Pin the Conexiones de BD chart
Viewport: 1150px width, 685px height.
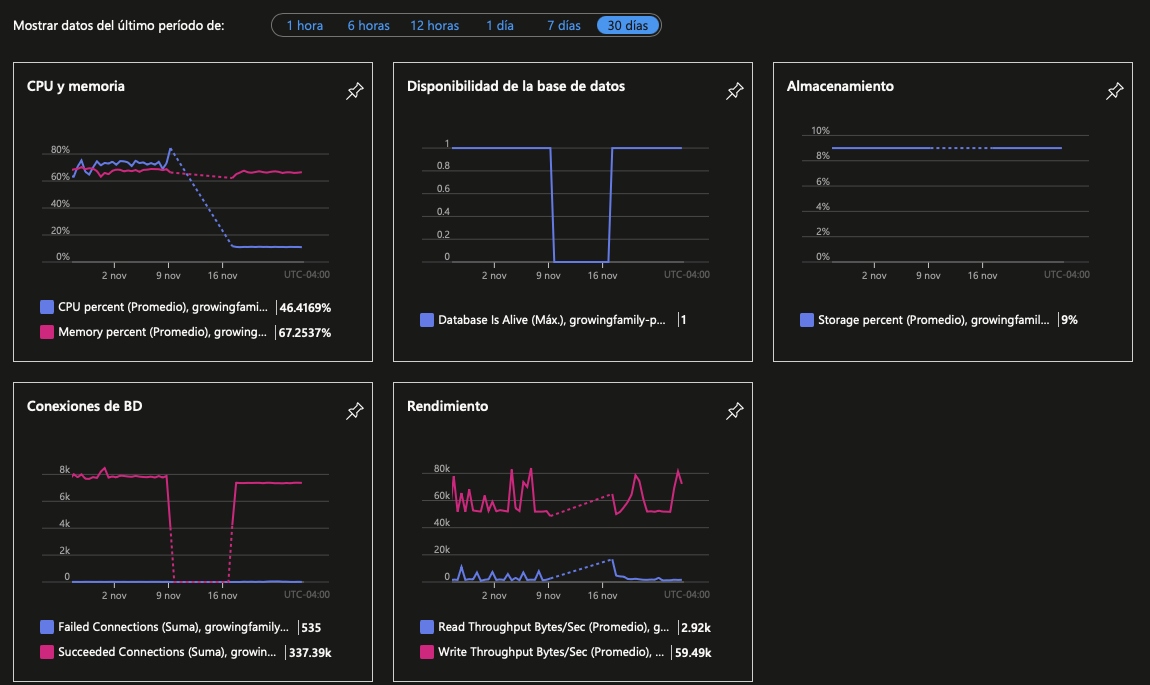click(x=354, y=411)
